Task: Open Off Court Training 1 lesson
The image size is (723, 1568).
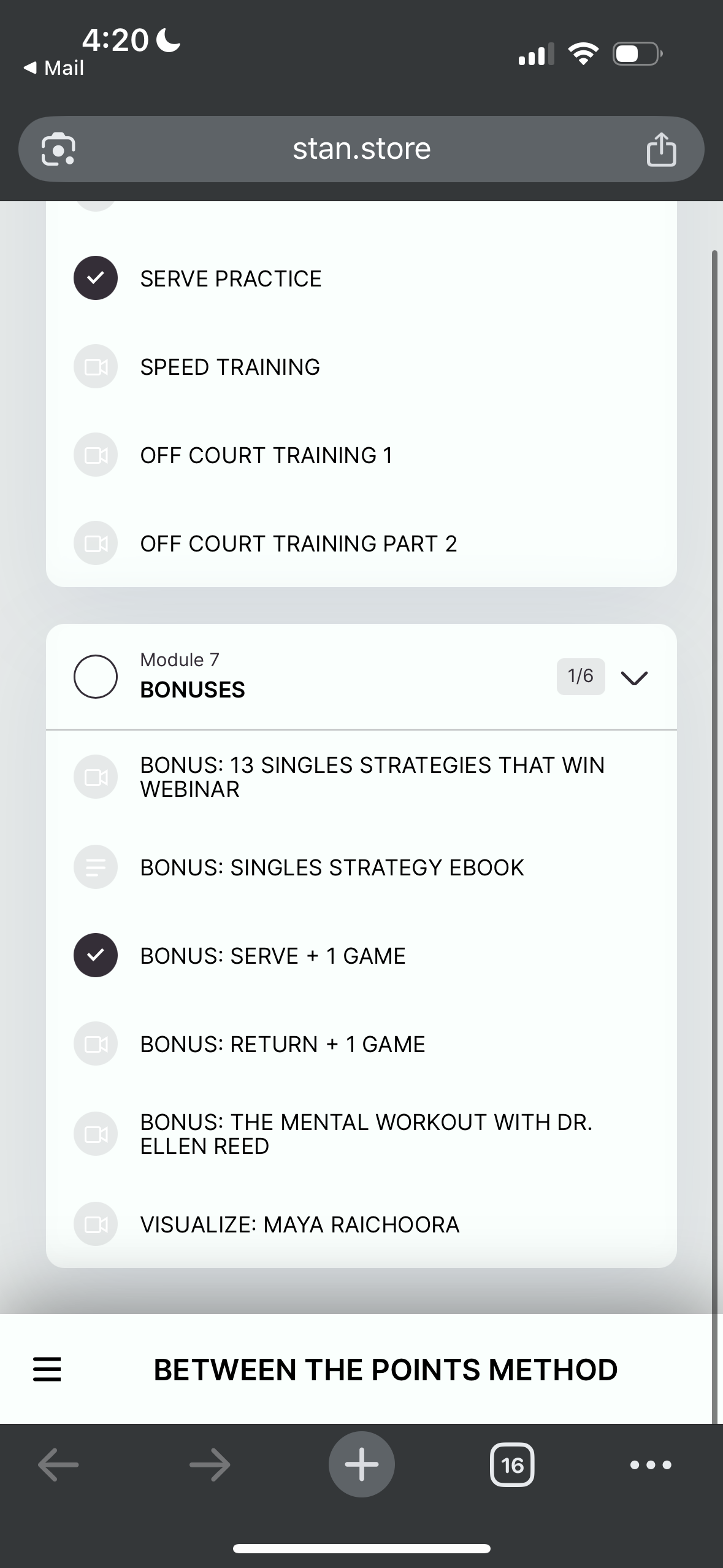Action: [266, 455]
